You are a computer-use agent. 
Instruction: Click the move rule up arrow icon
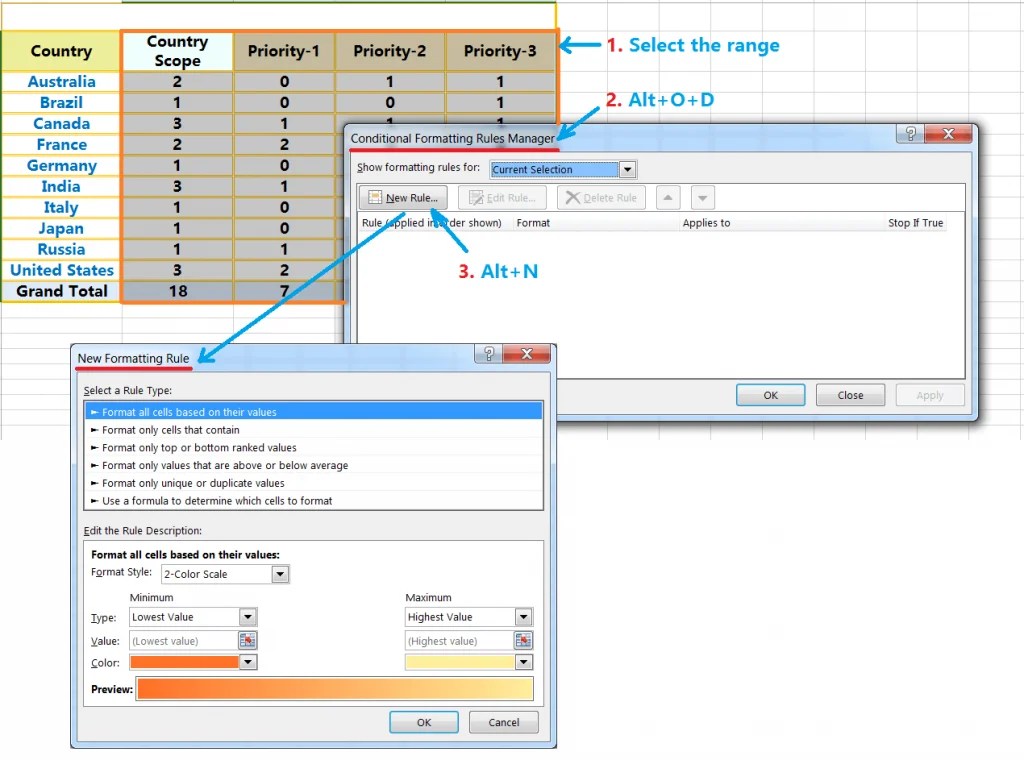pyautogui.click(x=667, y=197)
